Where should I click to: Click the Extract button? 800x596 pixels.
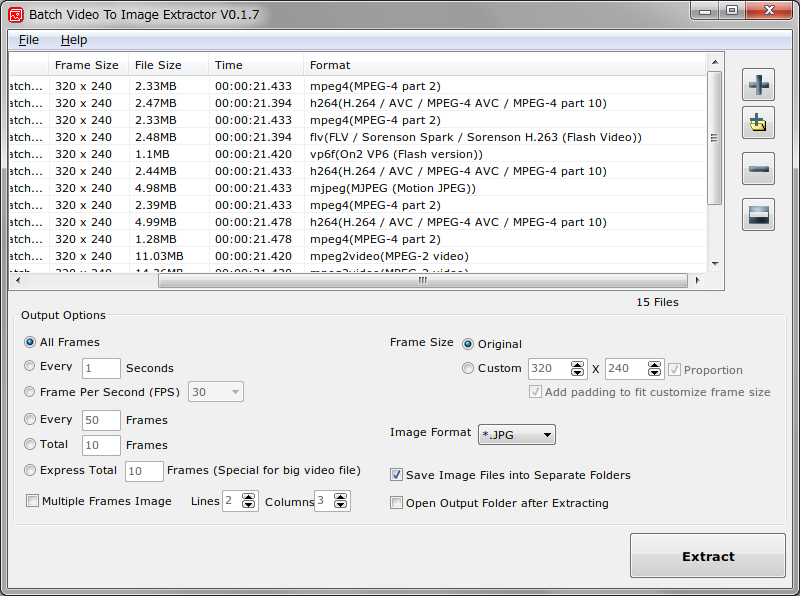click(708, 556)
